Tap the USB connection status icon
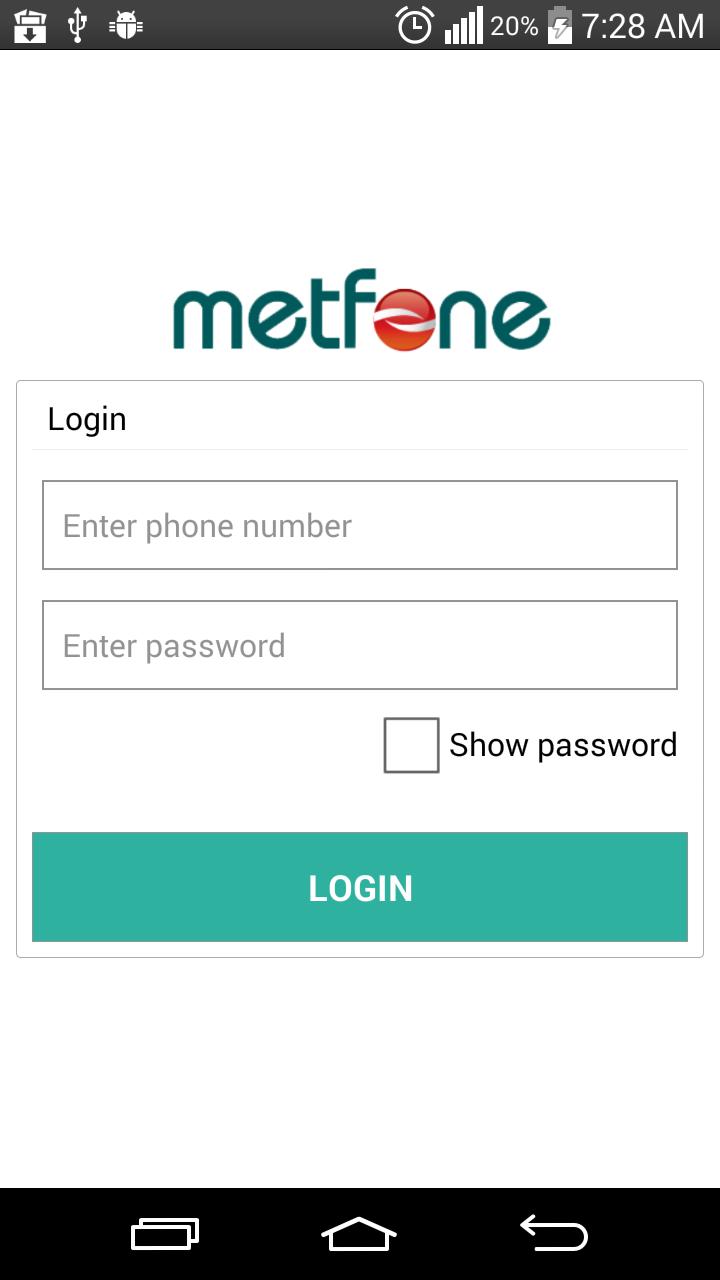720x1280 pixels. click(77, 25)
